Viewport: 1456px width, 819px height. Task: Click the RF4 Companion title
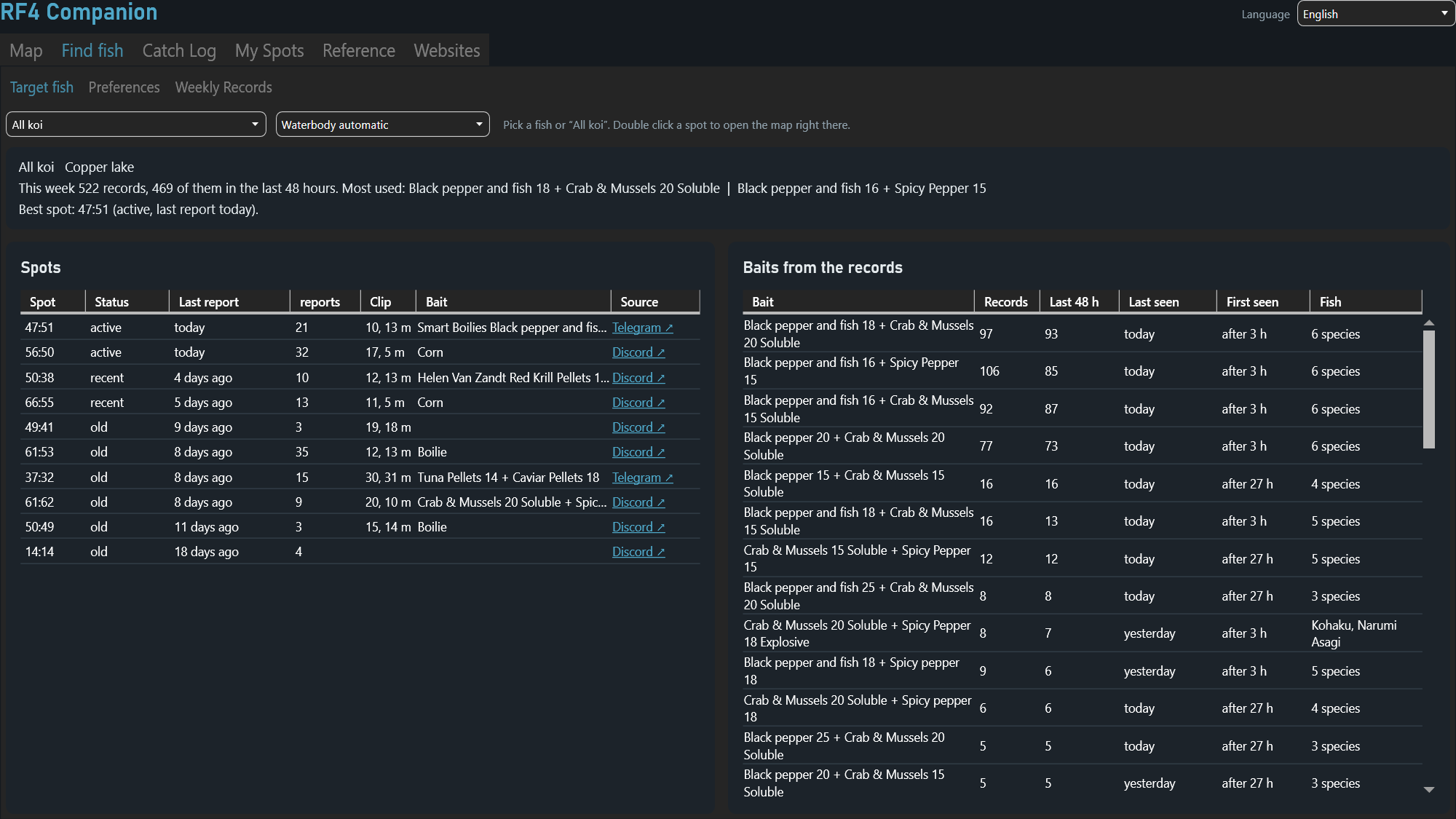(79, 12)
